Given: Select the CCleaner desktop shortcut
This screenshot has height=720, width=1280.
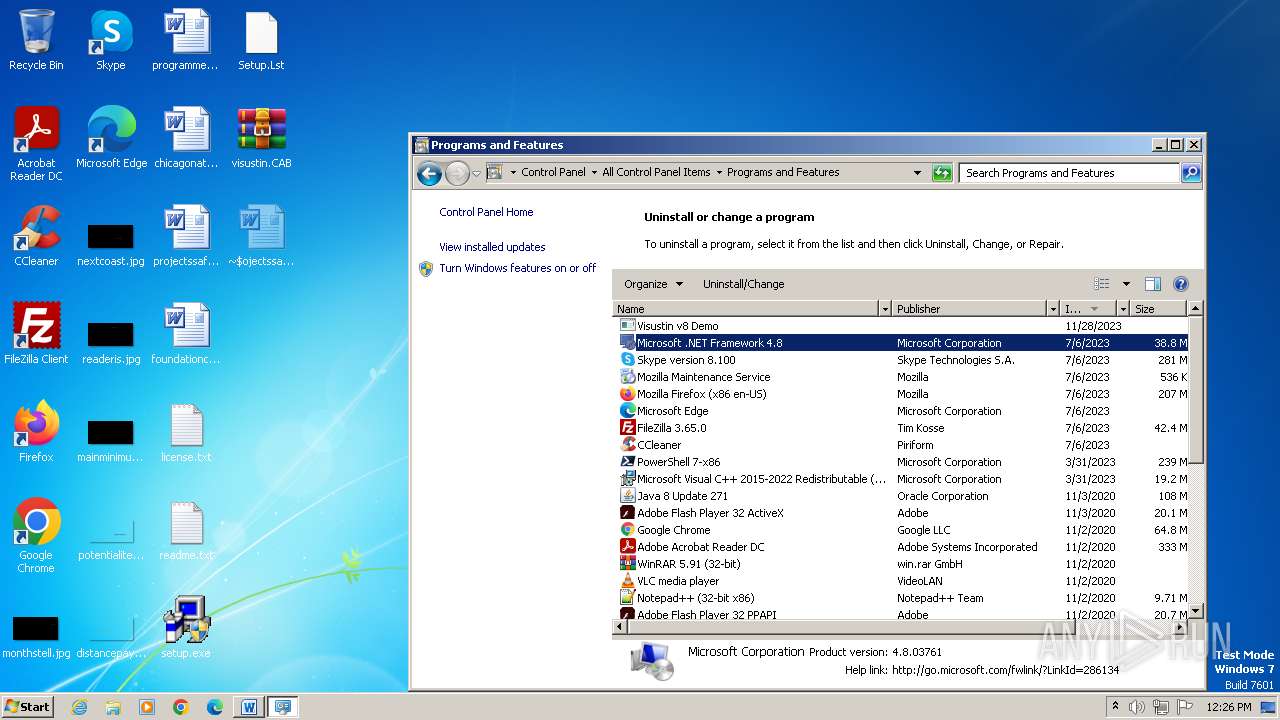Looking at the screenshot, I should point(36,236).
